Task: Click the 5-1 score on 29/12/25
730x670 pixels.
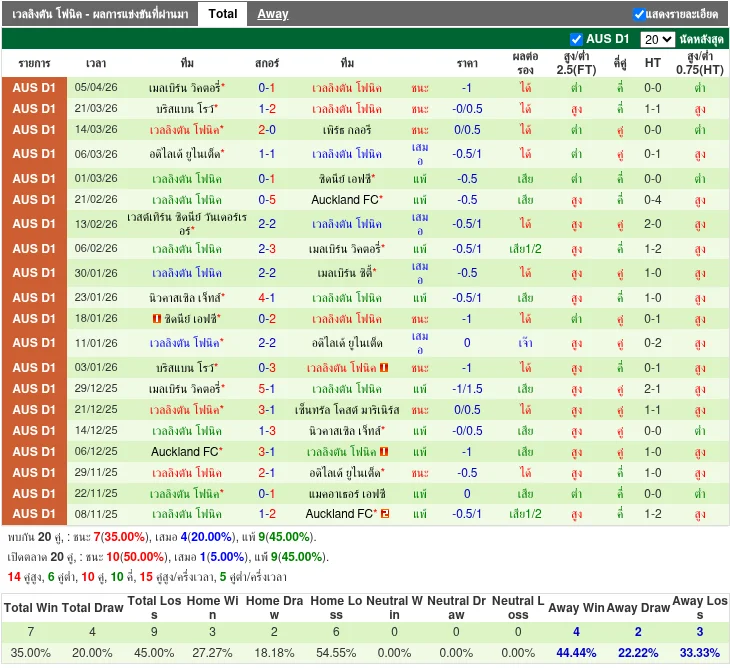Action: [x=267, y=389]
